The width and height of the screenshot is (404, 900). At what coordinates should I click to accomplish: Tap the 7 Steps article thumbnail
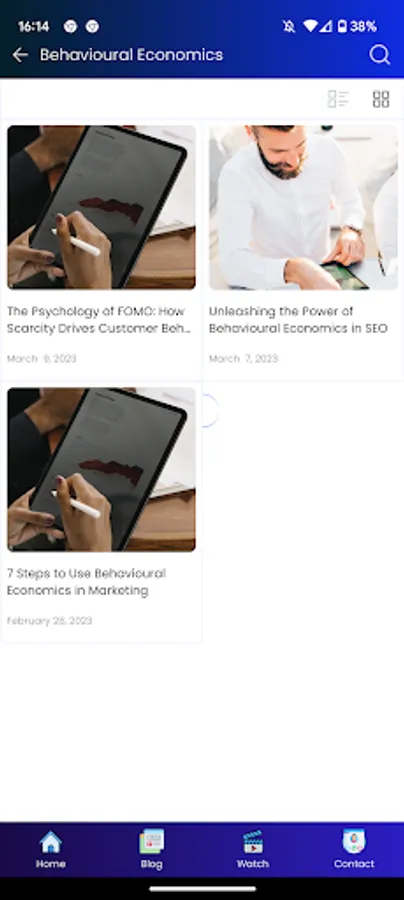102,470
